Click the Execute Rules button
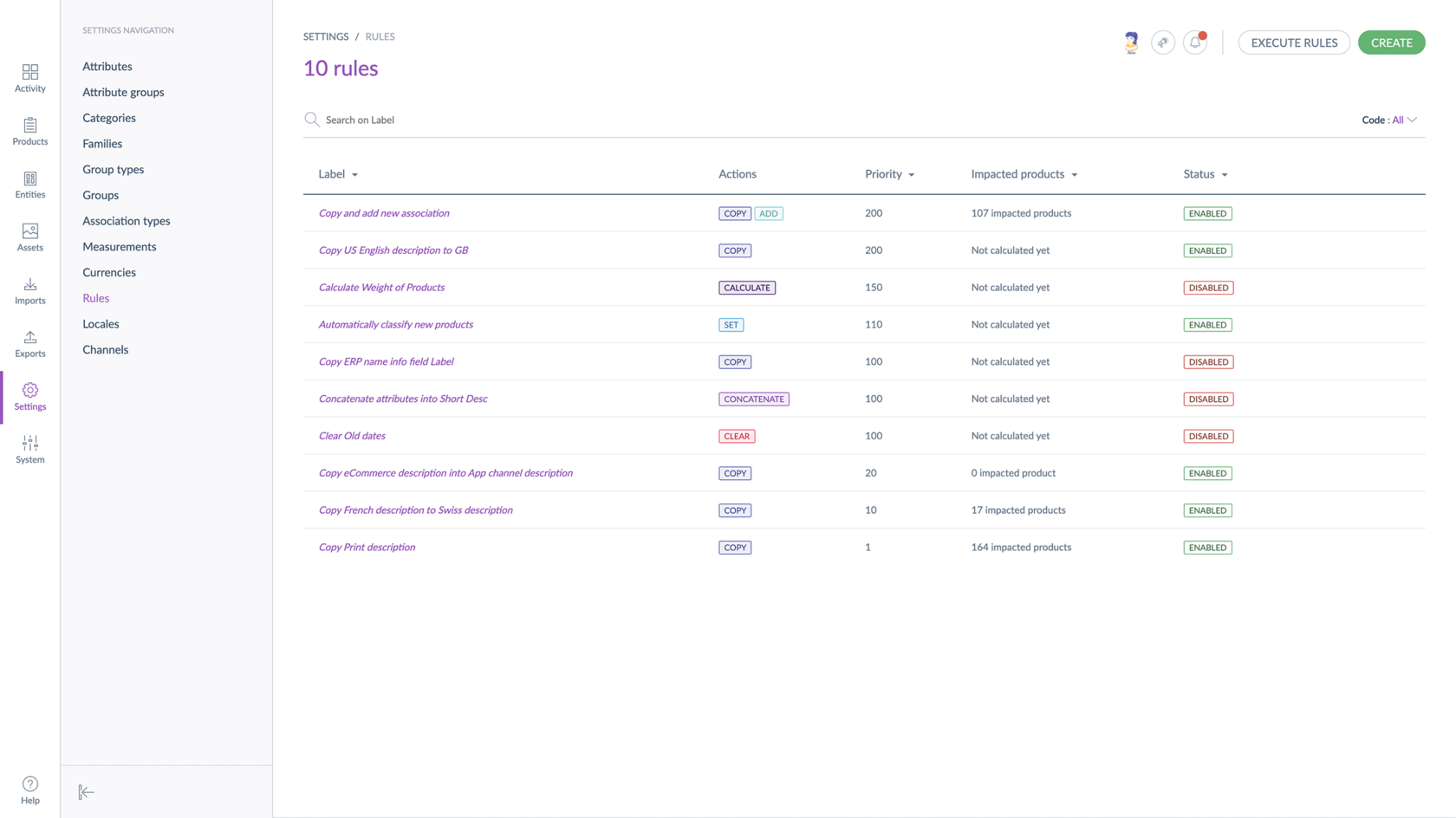Image resolution: width=1456 pixels, height=818 pixels. tap(1293, 42)
